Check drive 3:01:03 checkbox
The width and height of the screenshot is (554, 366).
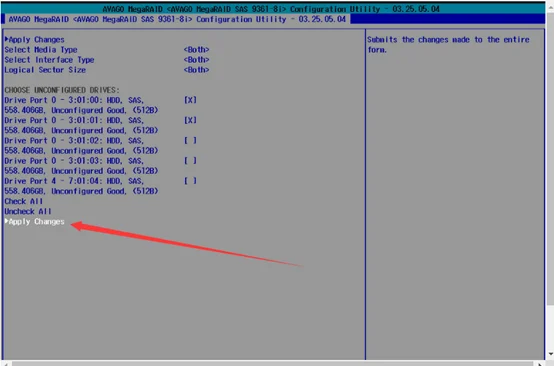(x=190, y=161)
